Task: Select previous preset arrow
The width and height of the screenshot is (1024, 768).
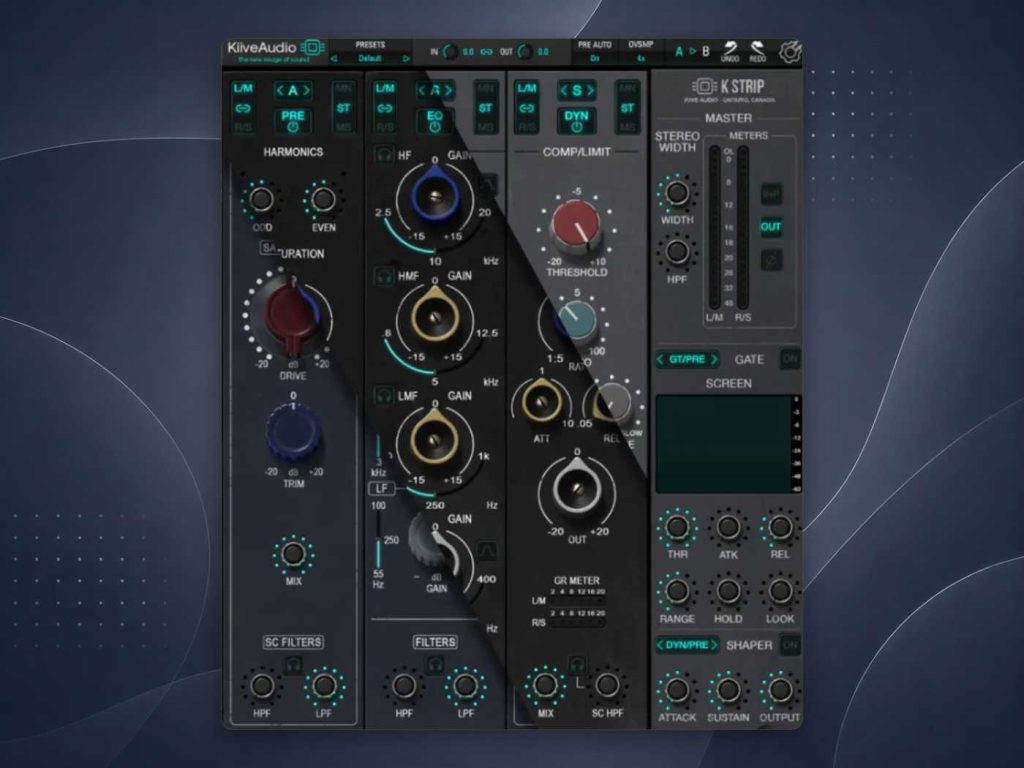Action: [x=334, y=59]
